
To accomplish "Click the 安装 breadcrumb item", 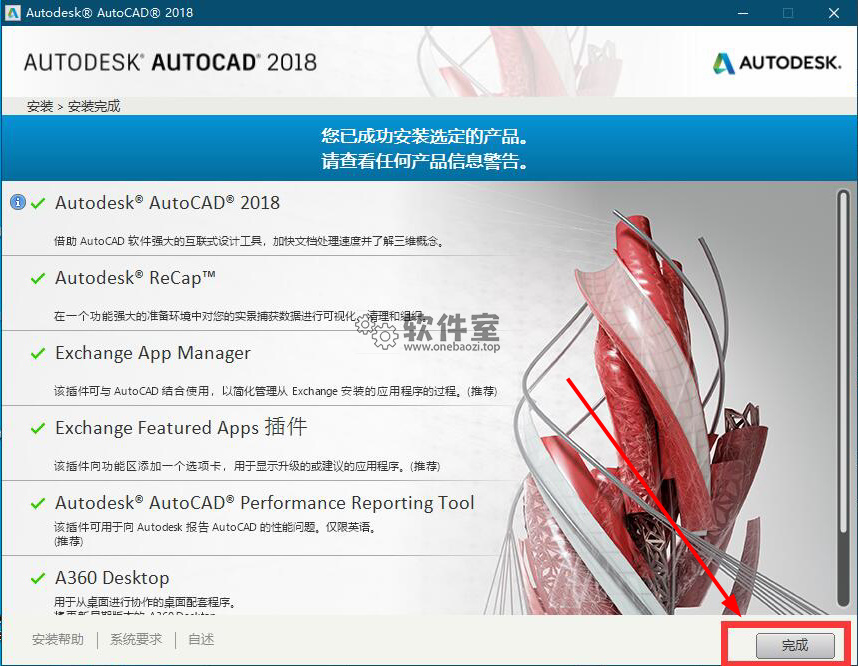I will tap(40, 106).
